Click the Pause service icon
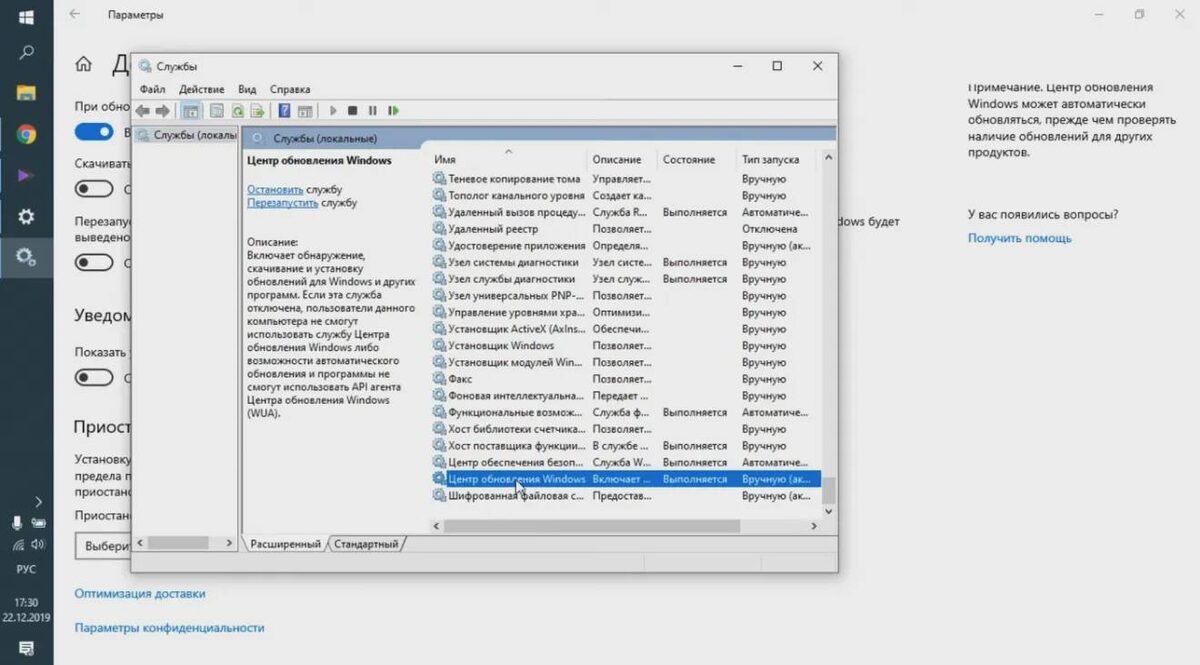1200x665 pixels. 372,111
